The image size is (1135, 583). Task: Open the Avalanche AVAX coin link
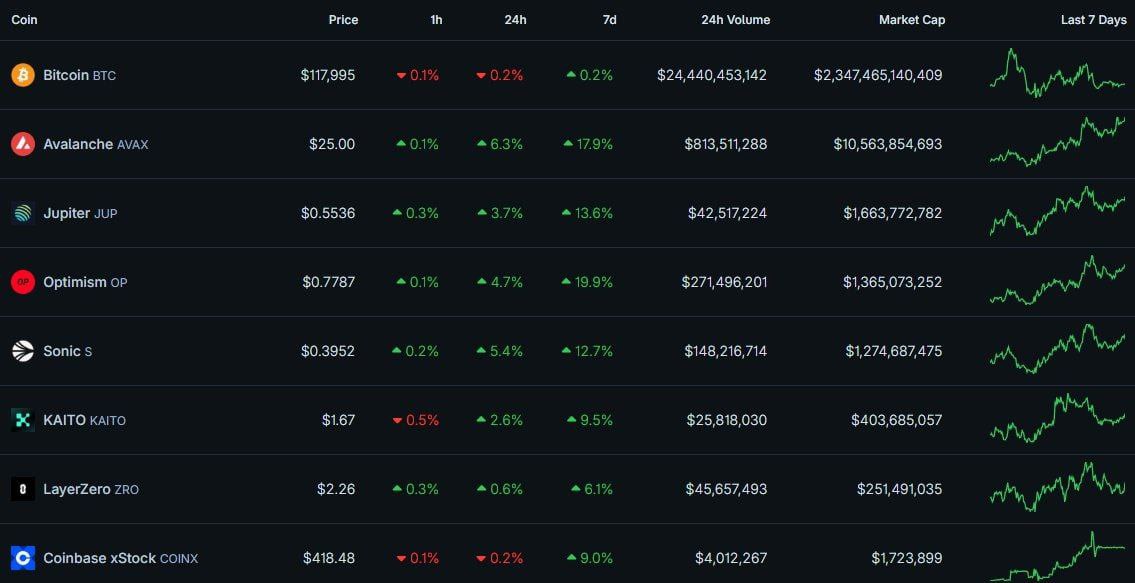pyautogui.click(x=96, y=144)
